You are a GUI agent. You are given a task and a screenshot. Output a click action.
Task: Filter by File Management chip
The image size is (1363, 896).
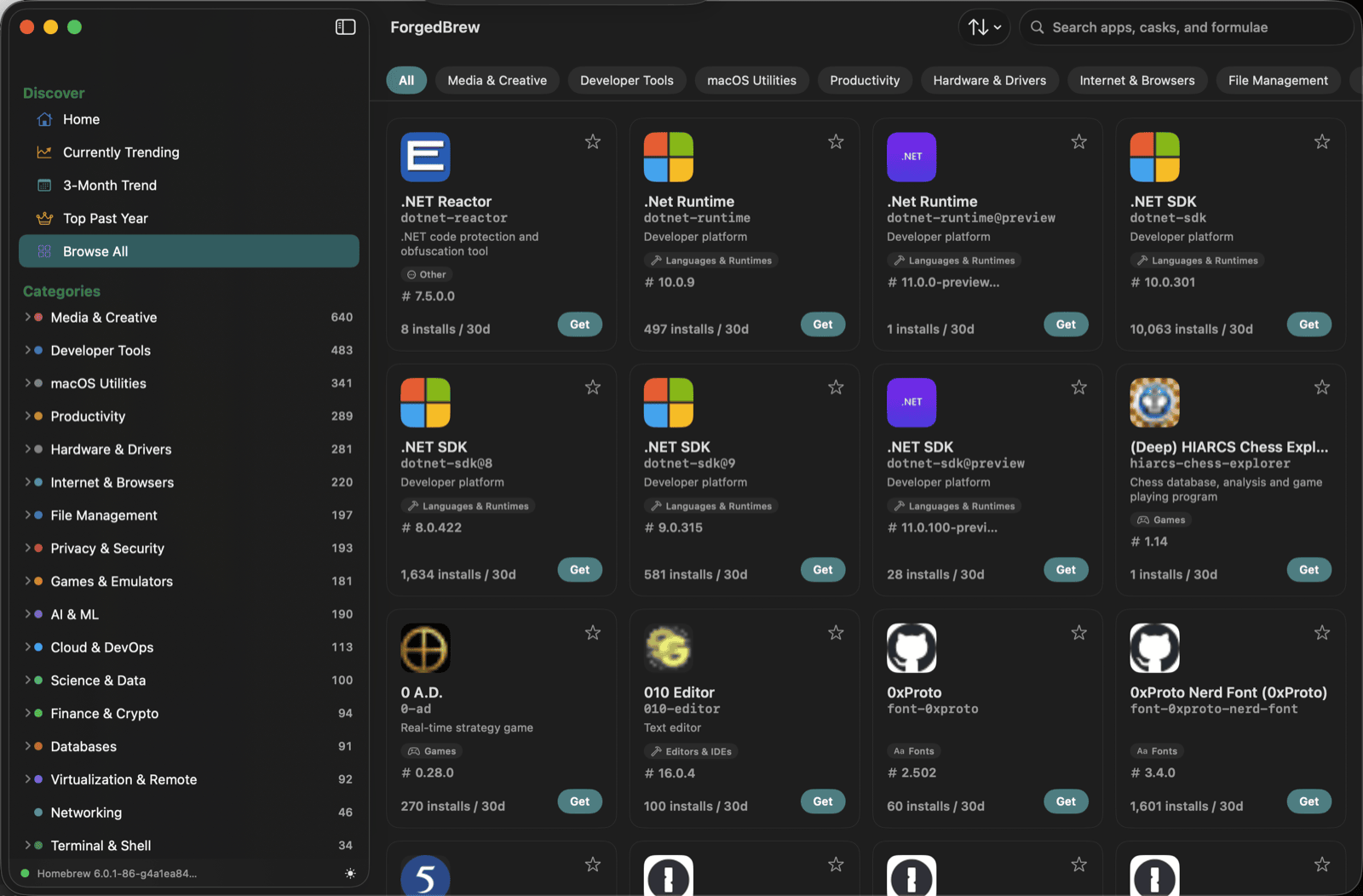[1278, 80]
